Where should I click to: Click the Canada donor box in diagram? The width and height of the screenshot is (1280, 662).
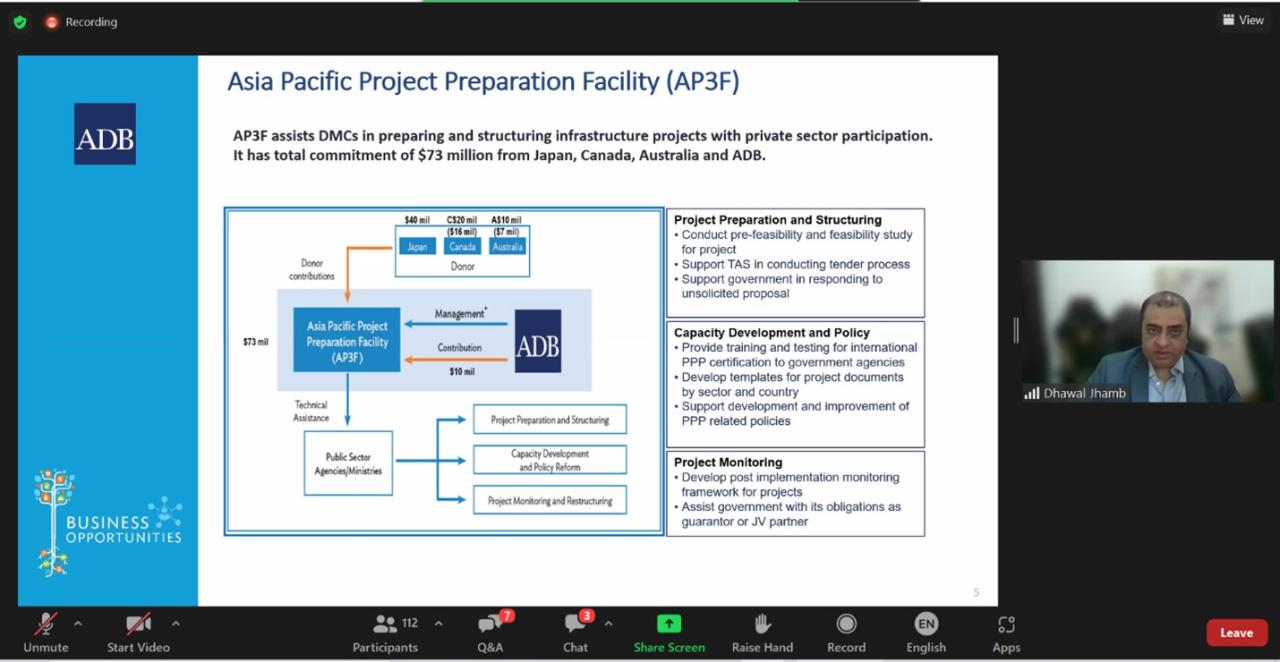tap(462, 246)
